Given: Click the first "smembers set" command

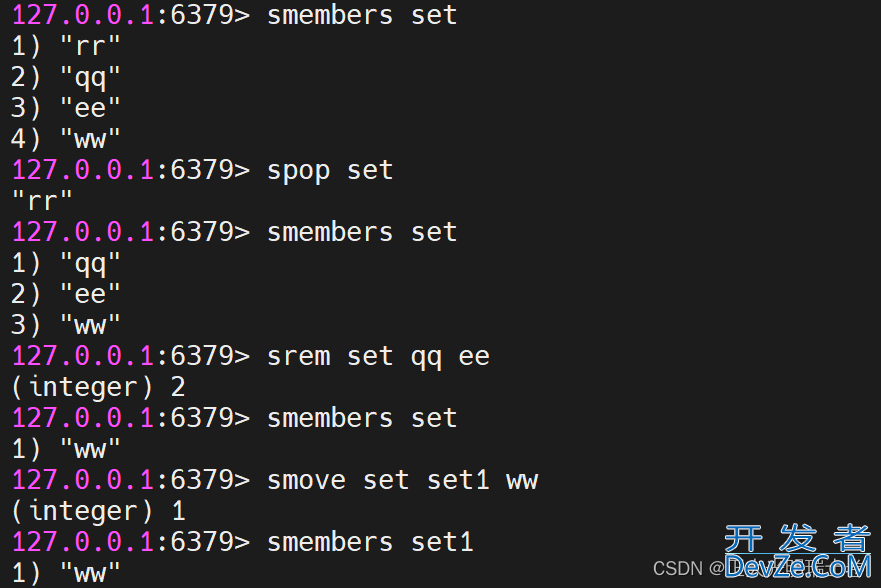Looking at the screenshot, I should pos(362,15).
